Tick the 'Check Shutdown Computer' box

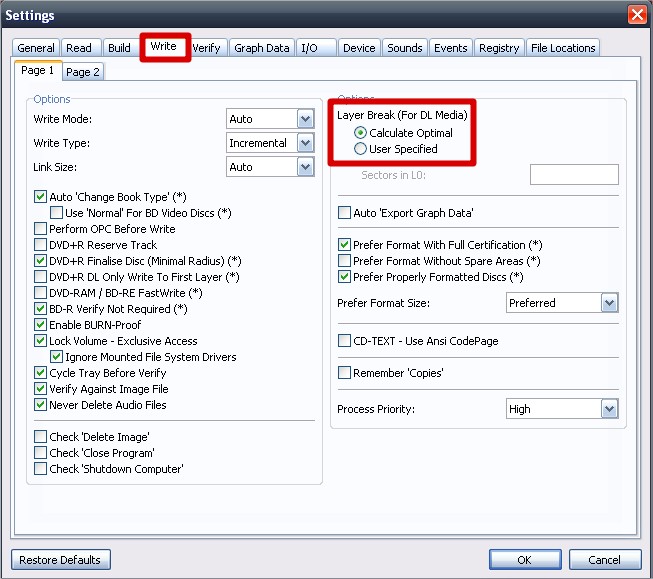pyautogui.click(x=41, y=469)
